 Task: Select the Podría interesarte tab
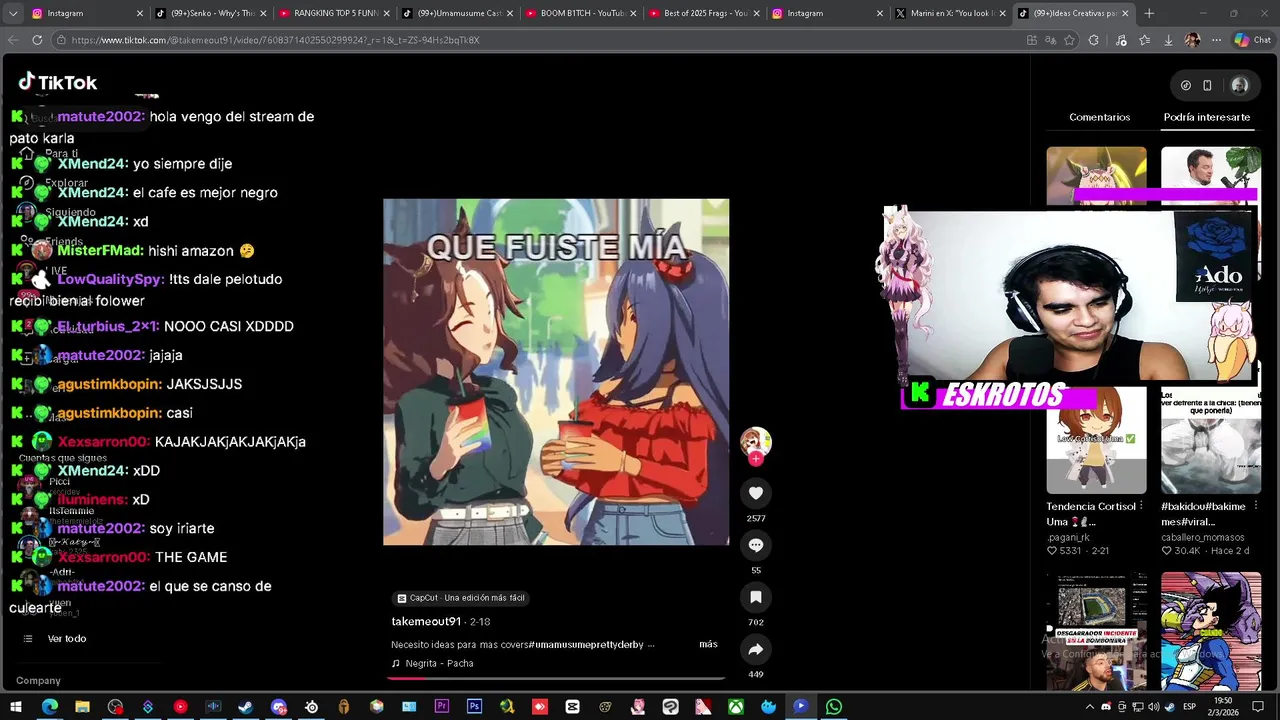1206,117
